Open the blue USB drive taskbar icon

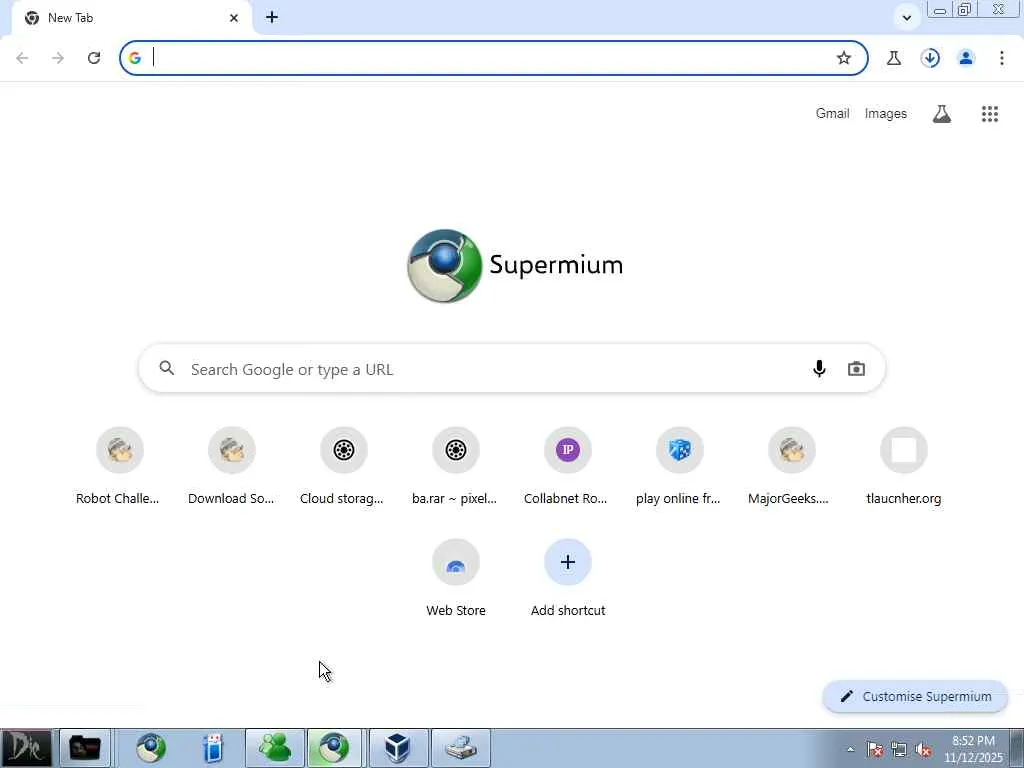(213, 748)
